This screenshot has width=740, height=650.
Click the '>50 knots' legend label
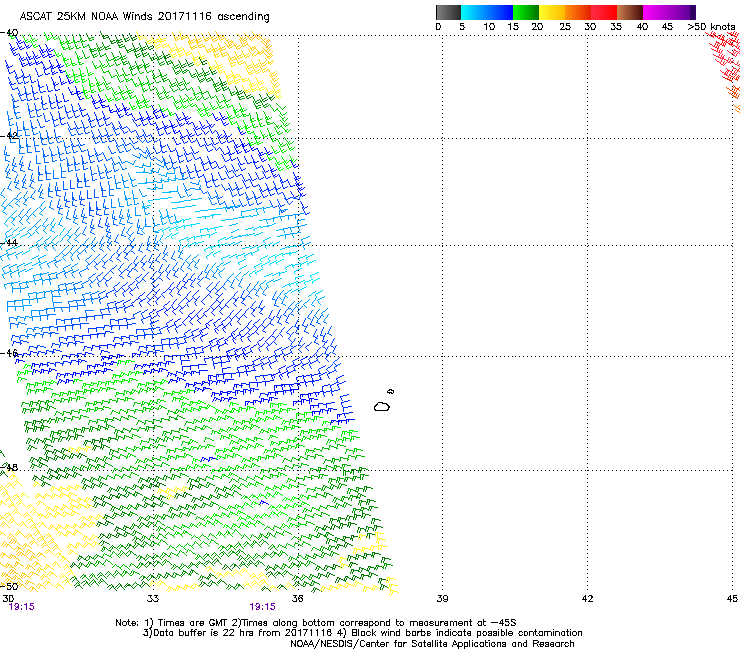point(711,26)
